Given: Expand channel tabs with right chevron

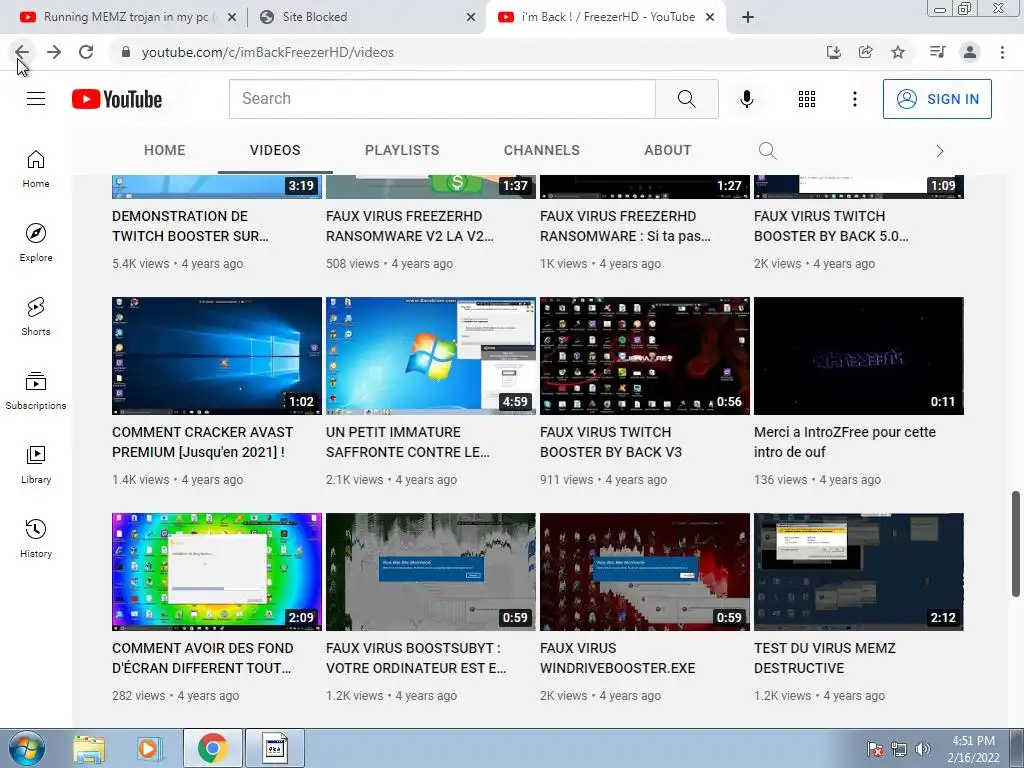Looking at the screenshot, I should point(940,151).
